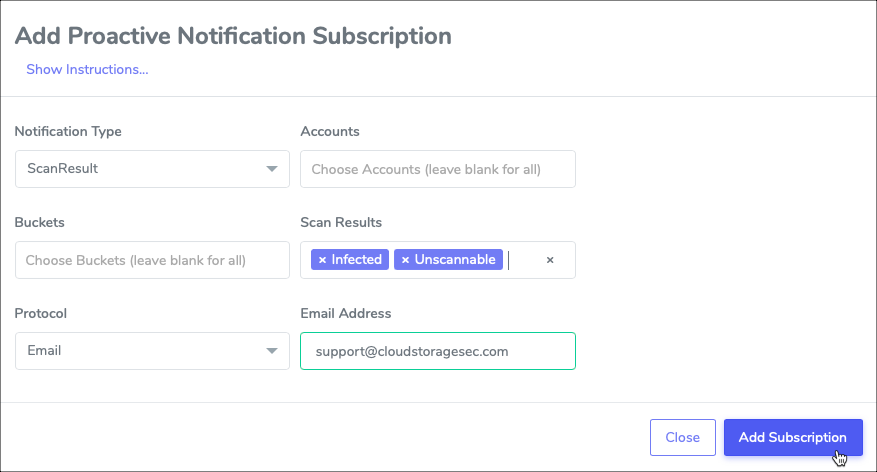877x472 pixels.
Task: Click the Add Subscription button
Action: 793,437
